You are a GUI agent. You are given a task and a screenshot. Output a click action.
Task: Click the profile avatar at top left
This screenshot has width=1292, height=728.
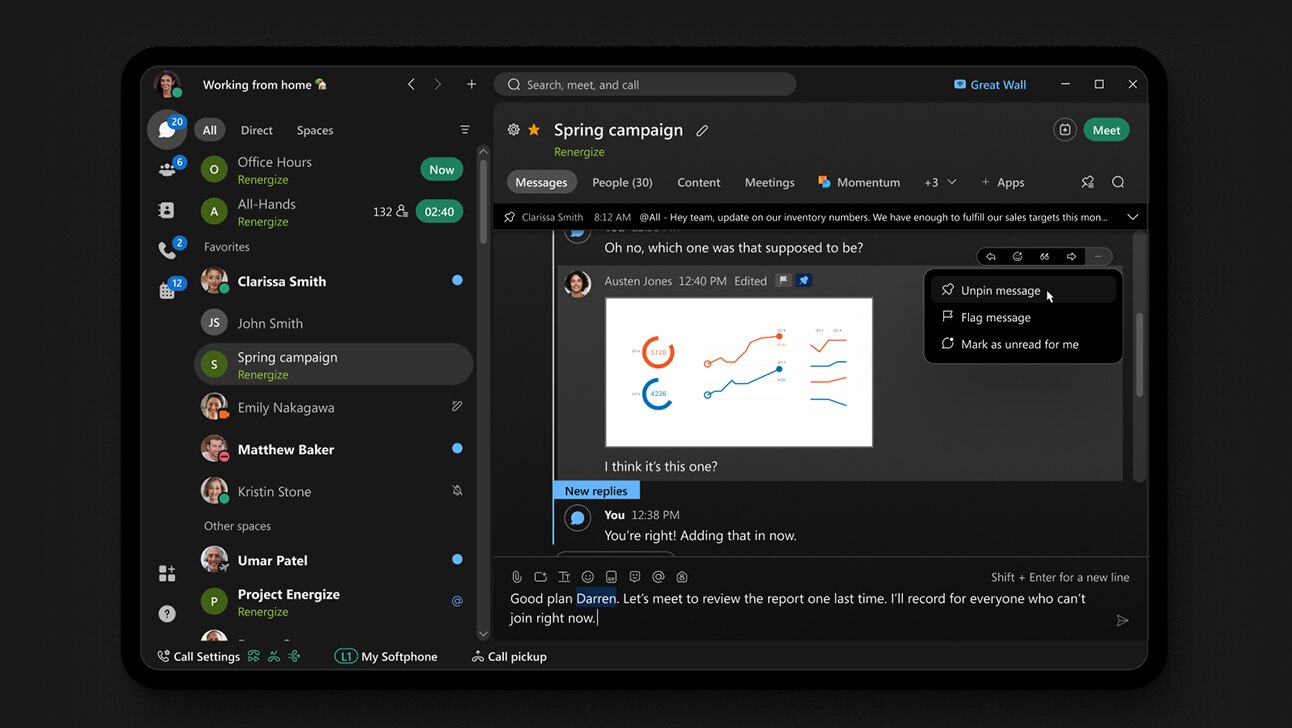tap(167, 85)
